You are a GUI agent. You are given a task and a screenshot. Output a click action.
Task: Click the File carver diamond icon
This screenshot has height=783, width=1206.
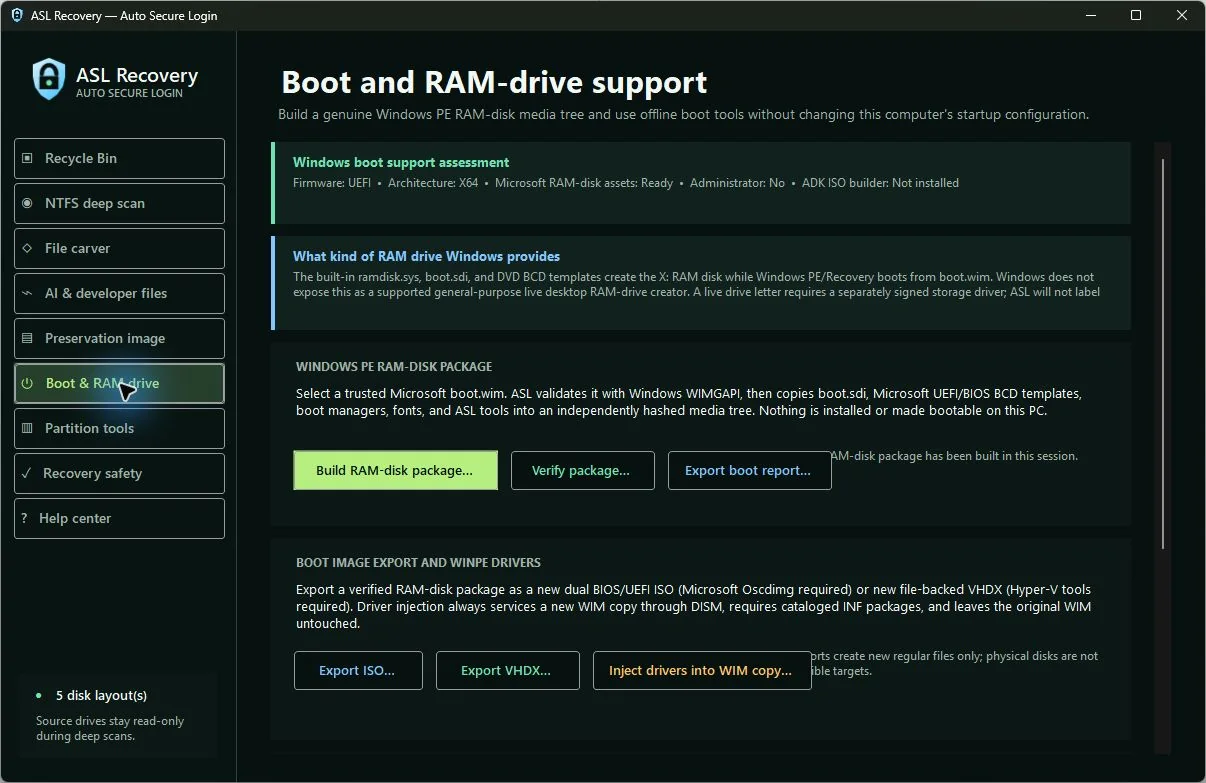tap(27, 248)
